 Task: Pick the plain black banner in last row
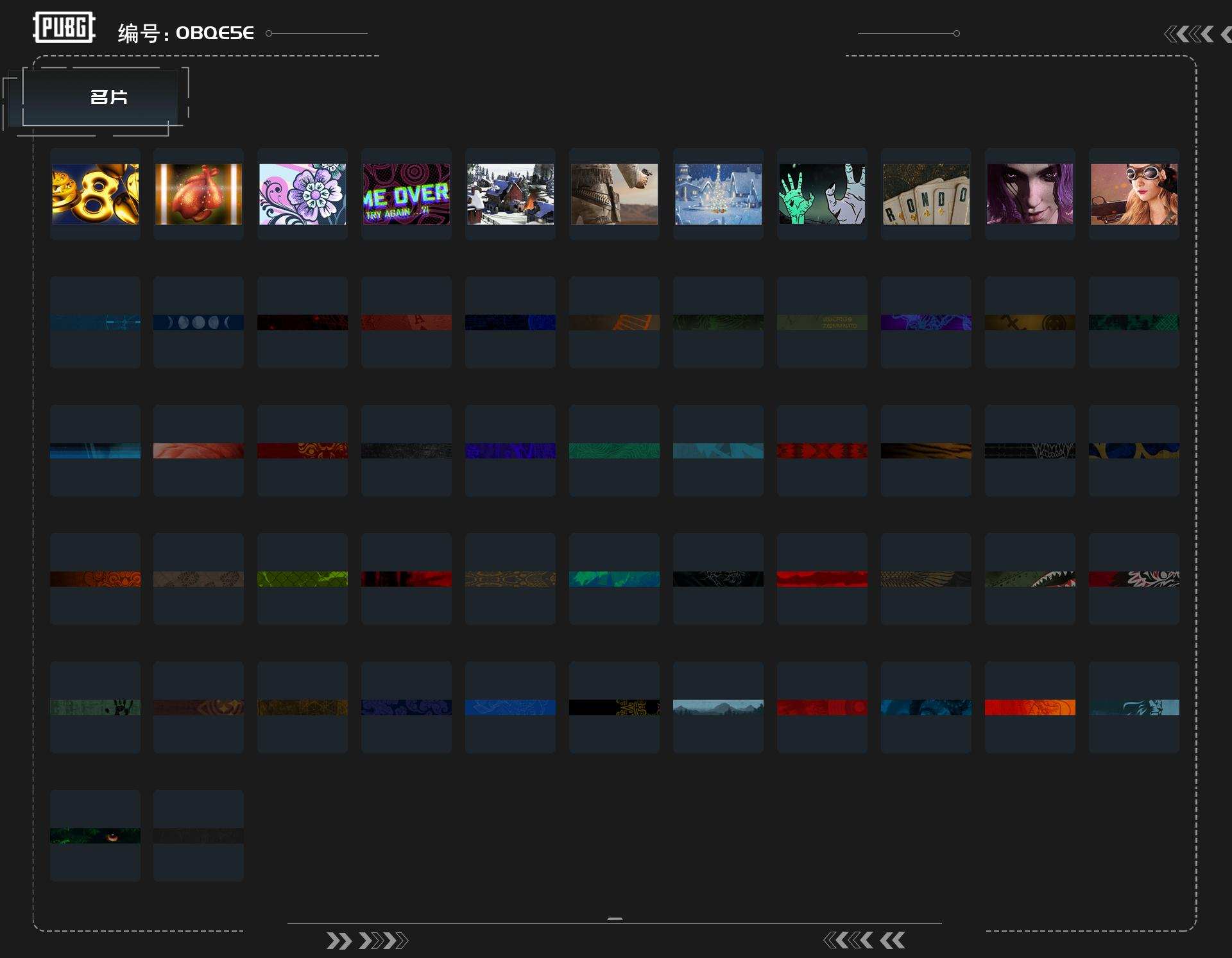click(x=198, y=835)
